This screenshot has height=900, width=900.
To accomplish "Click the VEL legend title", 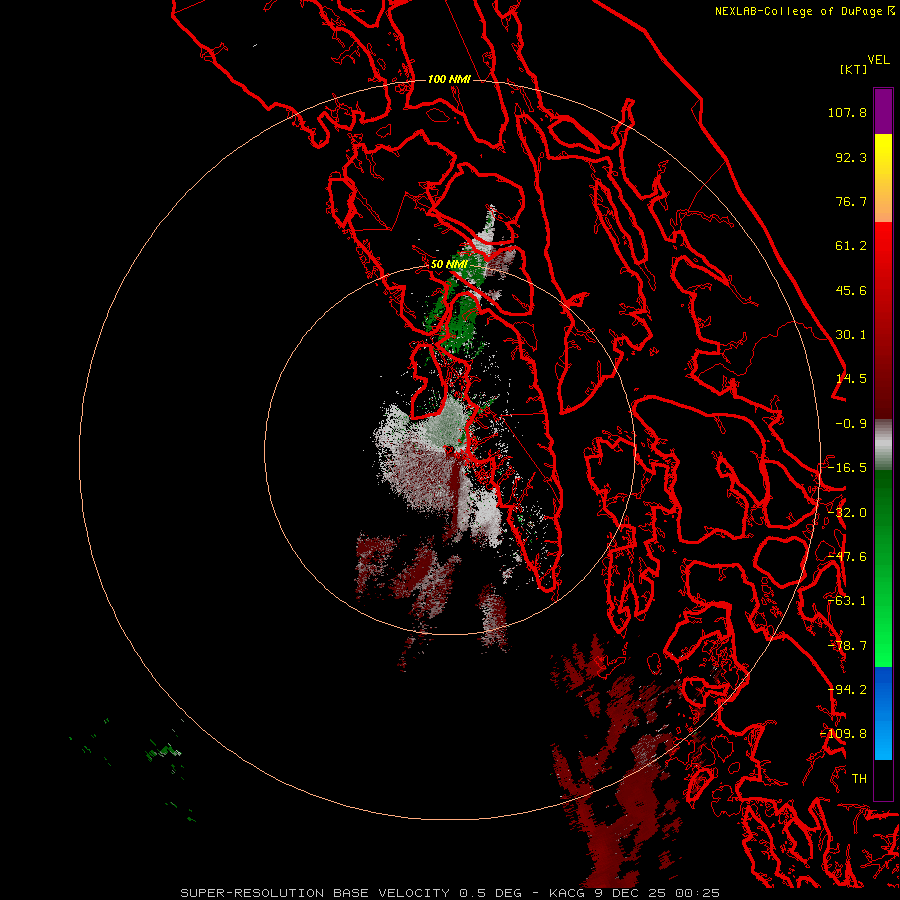I will click(878, 60).
